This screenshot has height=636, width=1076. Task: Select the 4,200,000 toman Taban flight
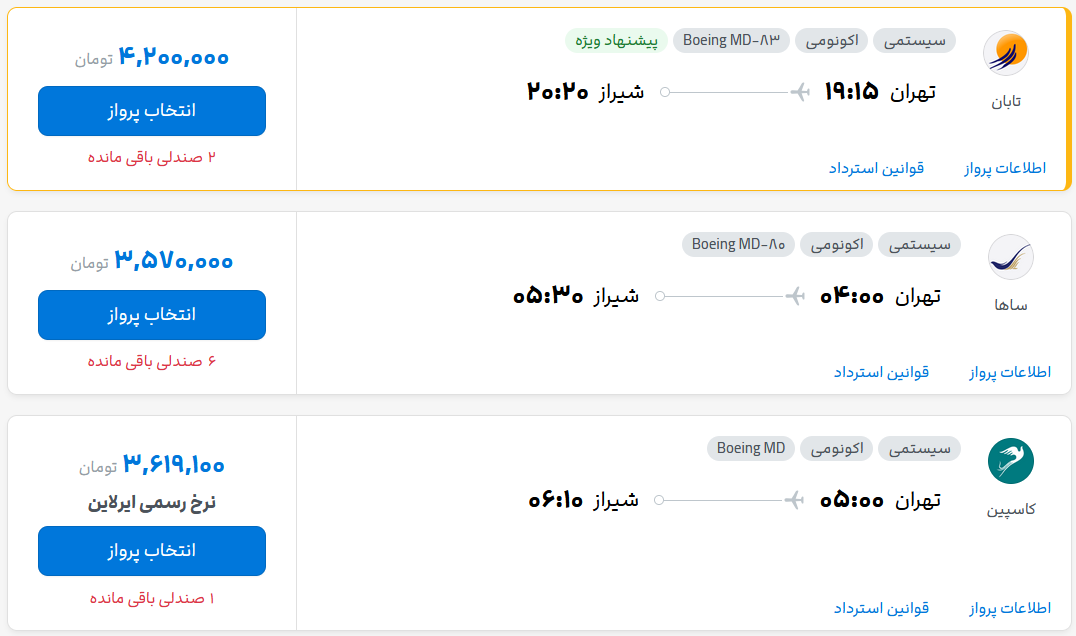point(152,111)
